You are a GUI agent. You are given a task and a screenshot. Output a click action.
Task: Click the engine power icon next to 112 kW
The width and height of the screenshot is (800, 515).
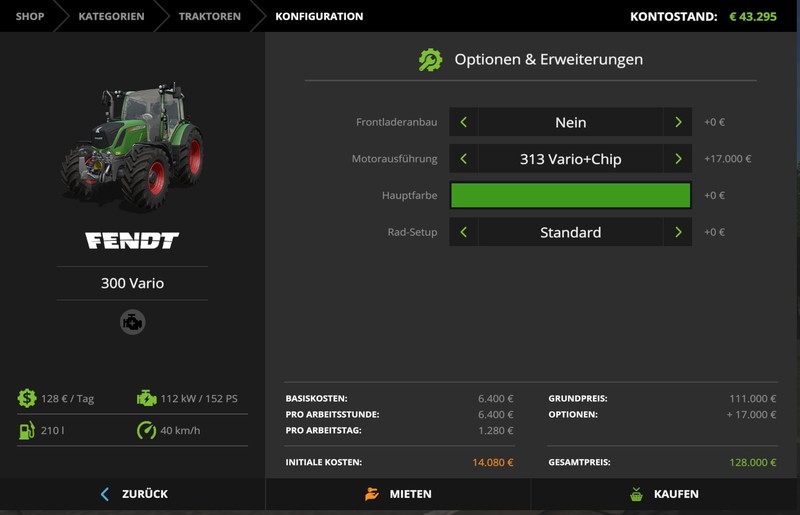(x=146, y=398)
